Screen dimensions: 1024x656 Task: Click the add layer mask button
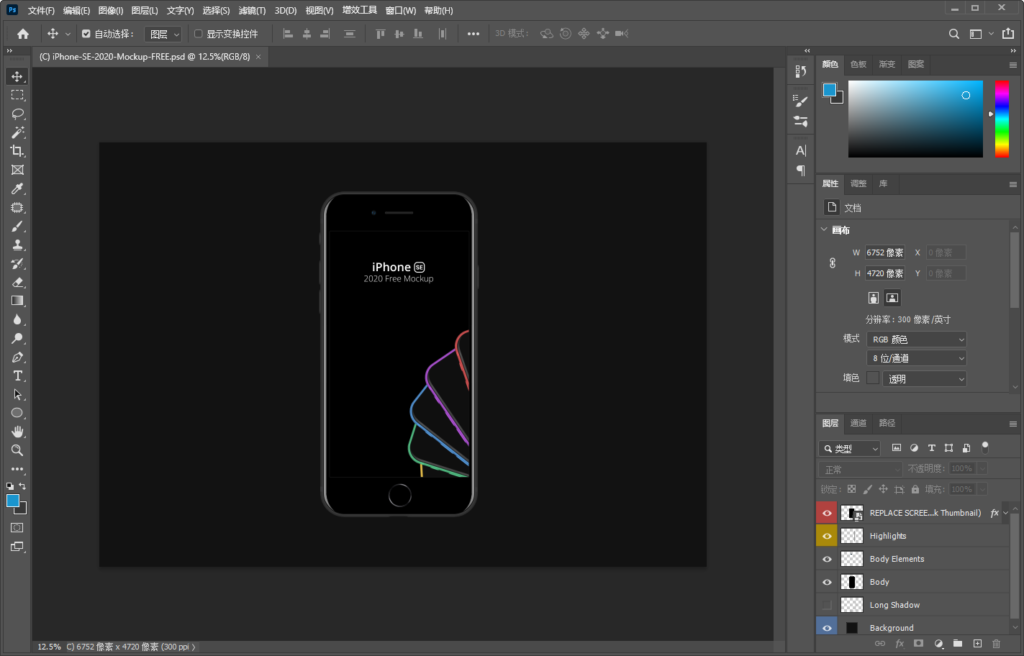[918, 644]
